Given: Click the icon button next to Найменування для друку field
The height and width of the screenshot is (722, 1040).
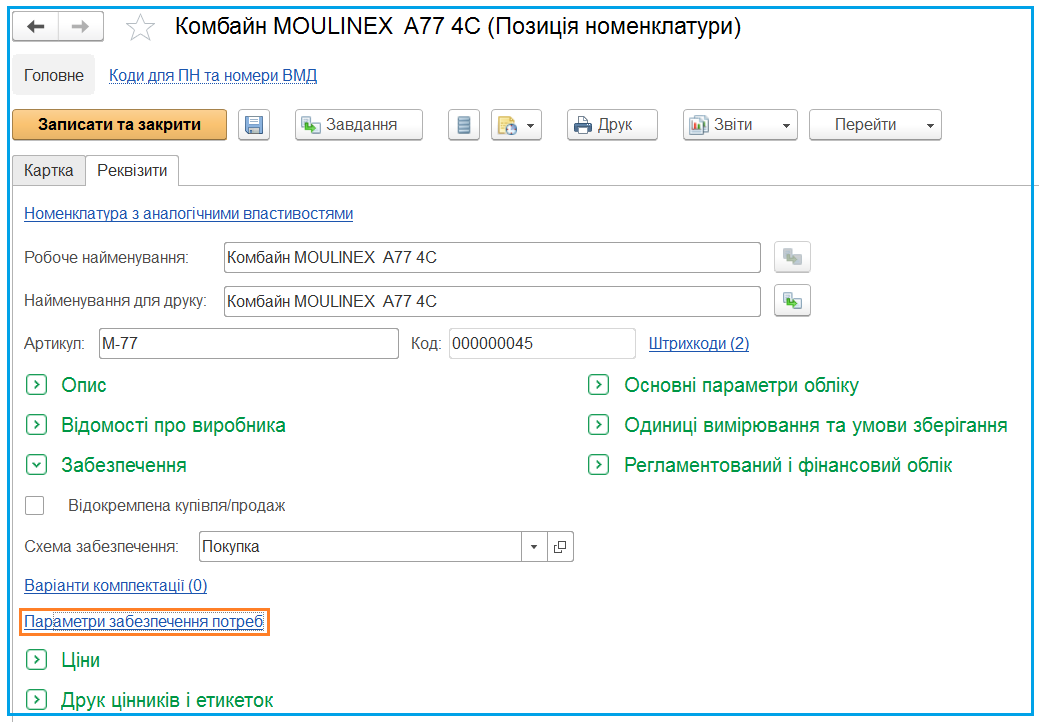Looking at the screenshot, I should pyautogui.click(x=792, y=301).
